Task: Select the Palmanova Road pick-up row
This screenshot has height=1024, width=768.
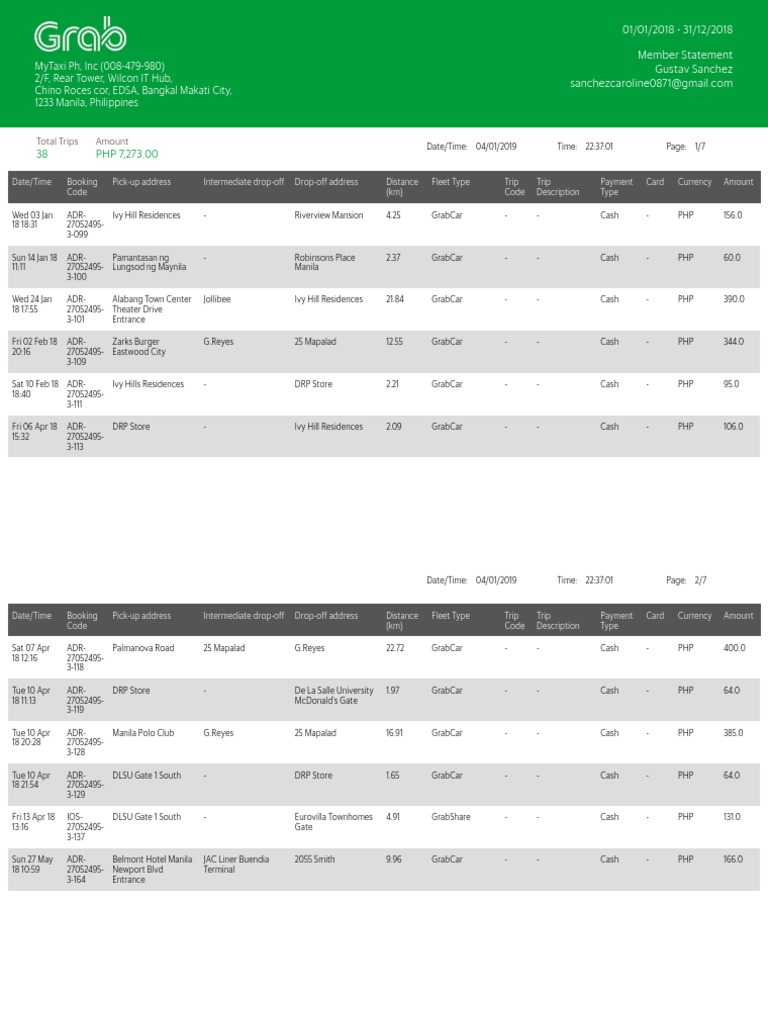Action: click(x=143, y=648)
